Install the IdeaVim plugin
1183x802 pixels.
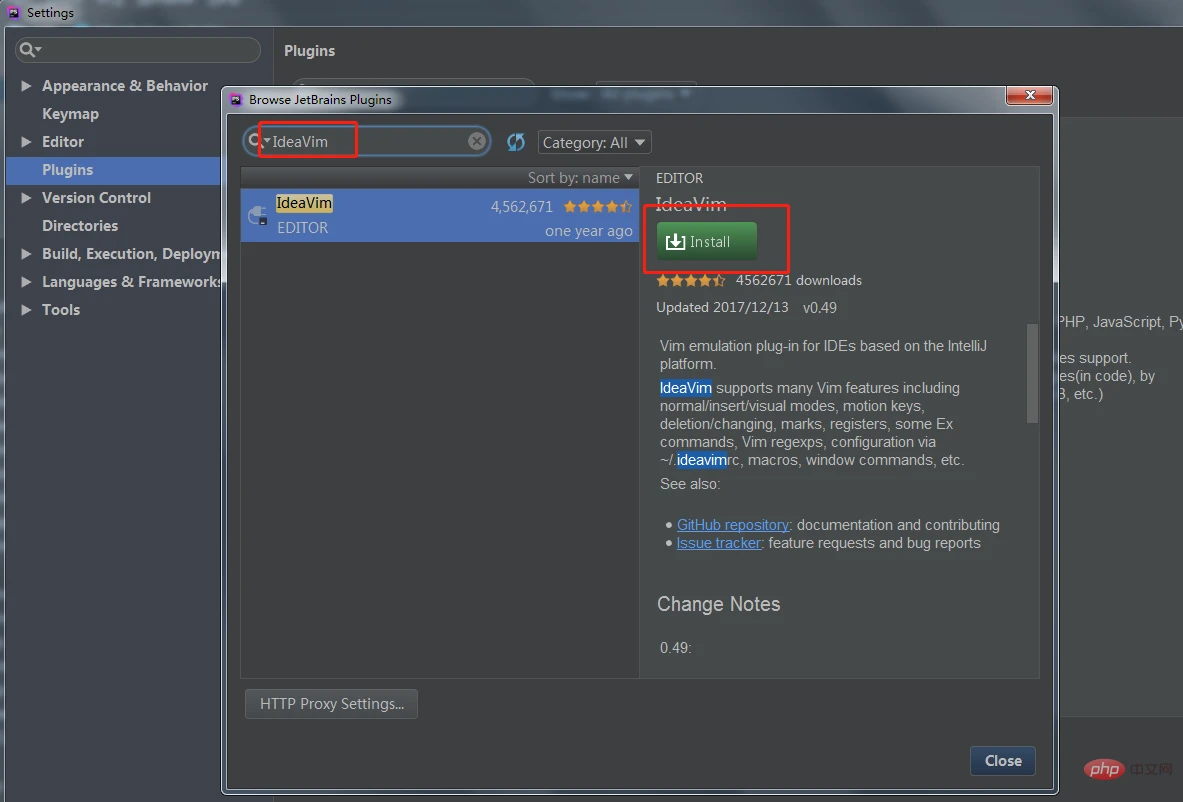tap(707, 242)
